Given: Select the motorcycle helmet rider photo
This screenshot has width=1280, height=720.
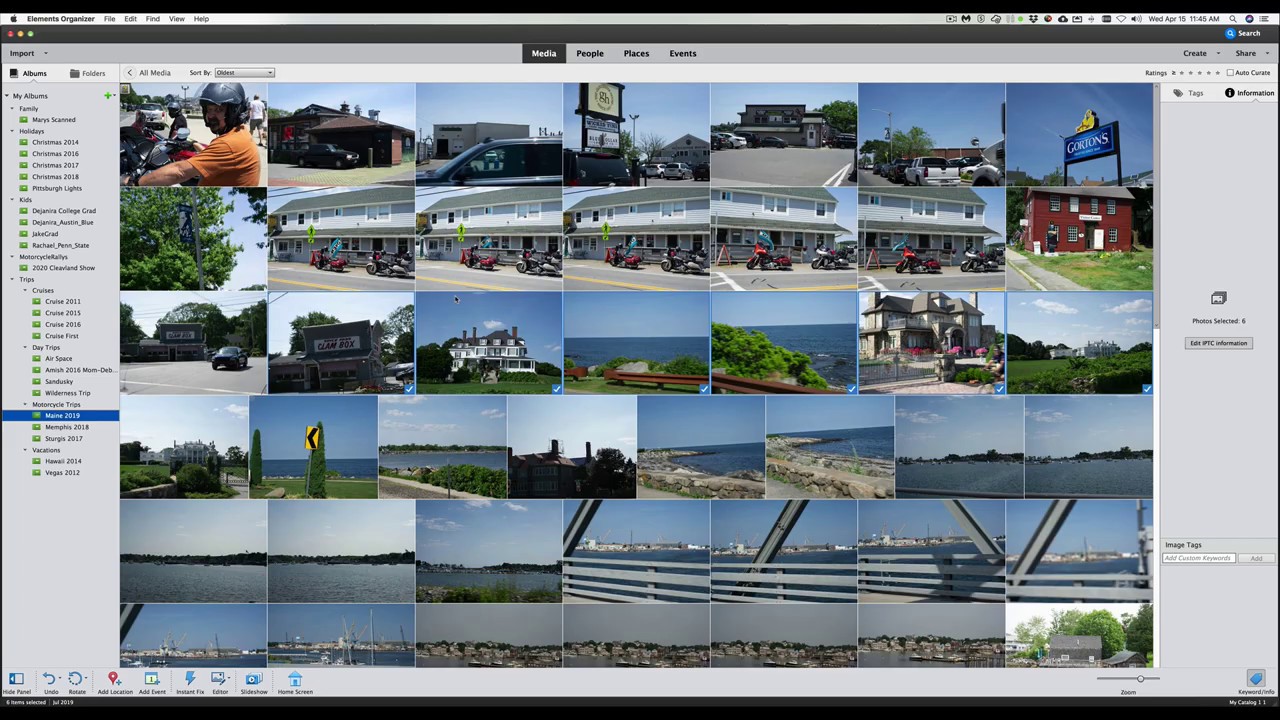Looking at the screenshot, I should (x=193, y=134).
